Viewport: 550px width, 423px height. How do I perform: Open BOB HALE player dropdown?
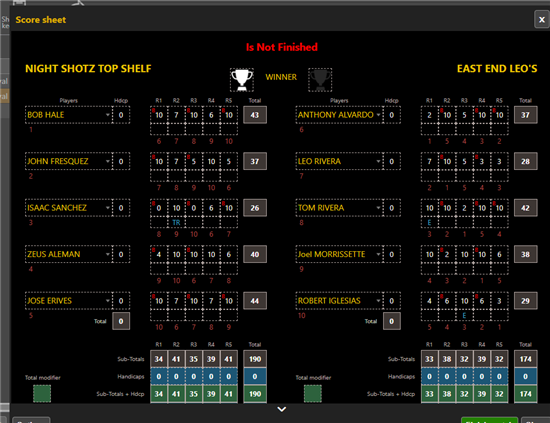pos(107,115)
